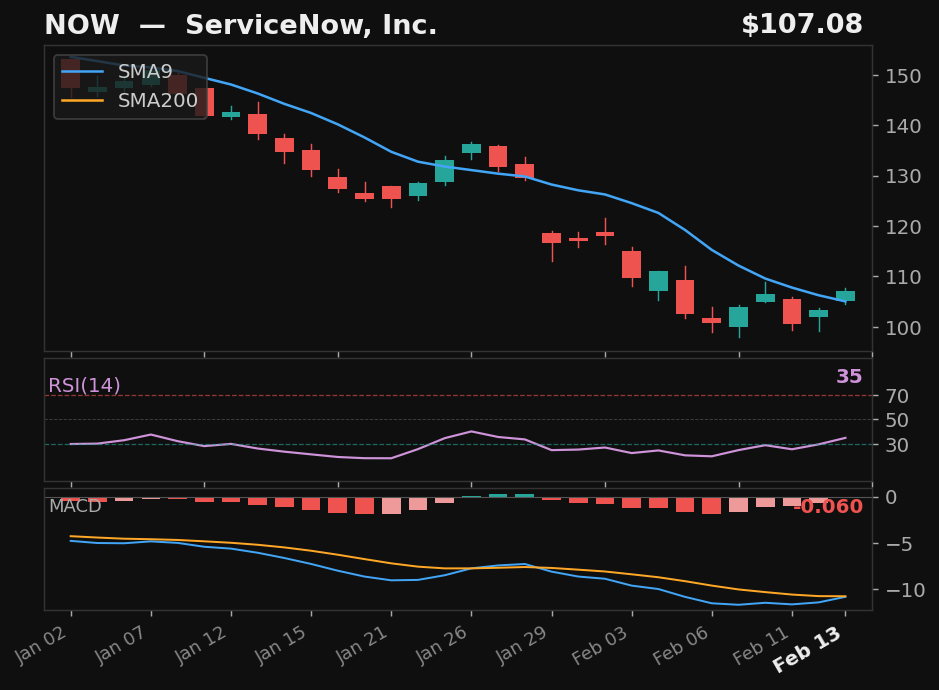Click the RSI 30 axis label

pos(897,445)
